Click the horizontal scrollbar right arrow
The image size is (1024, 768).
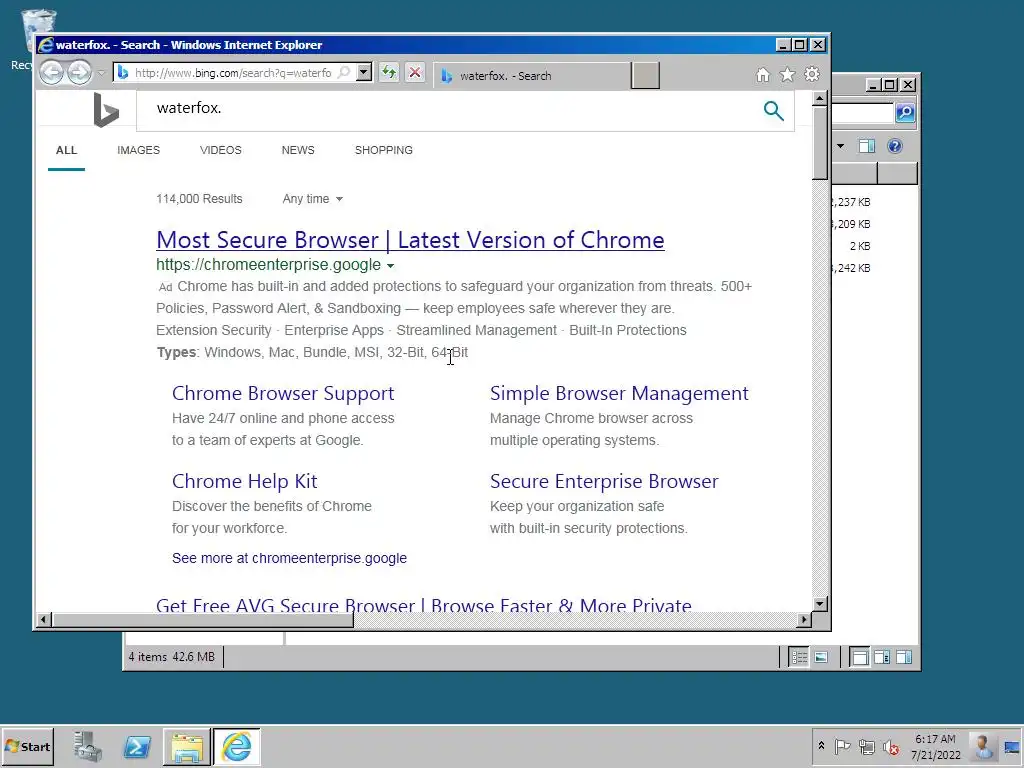tap(804, 619)
